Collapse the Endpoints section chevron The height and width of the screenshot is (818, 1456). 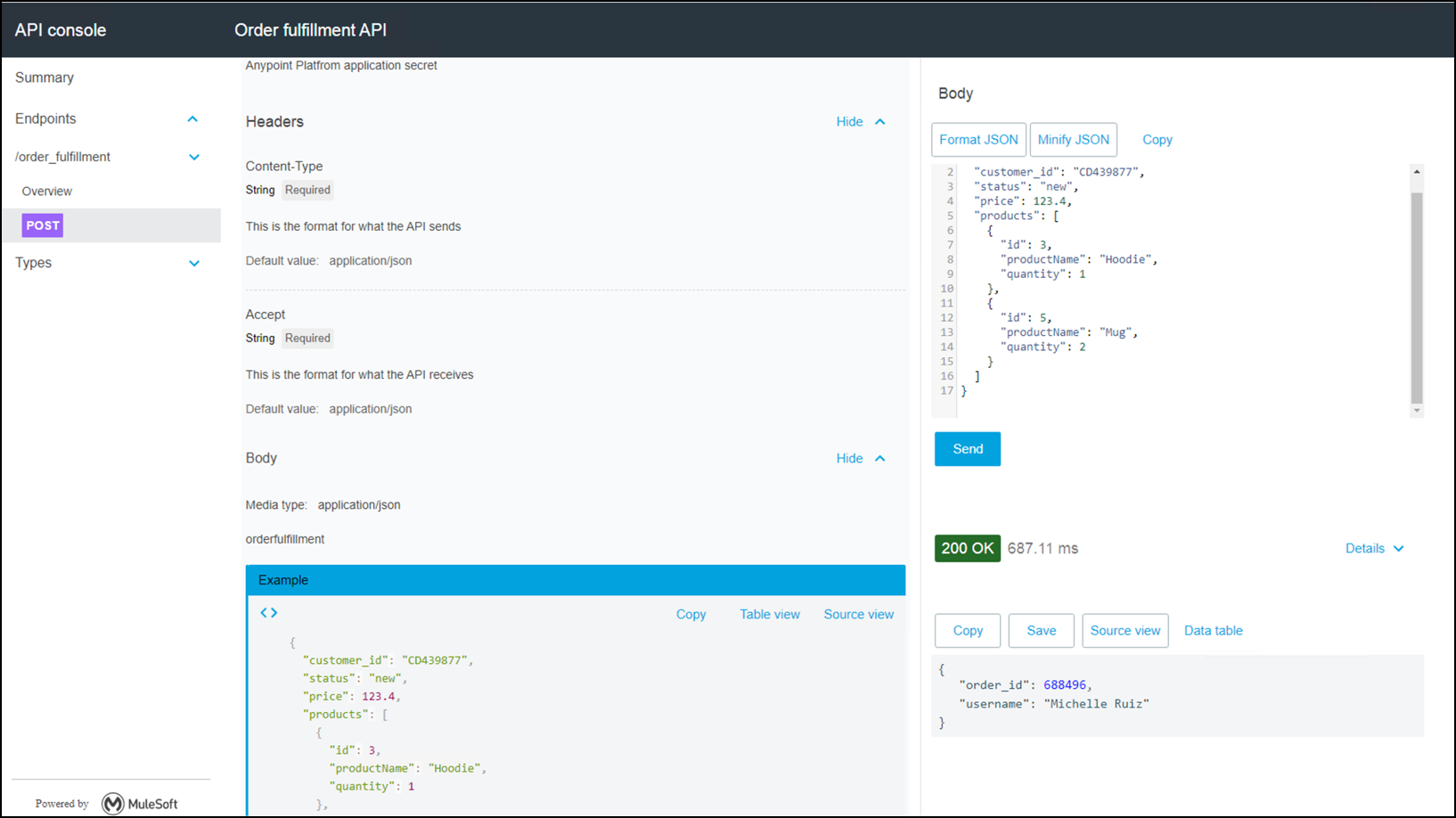point(192,119)
